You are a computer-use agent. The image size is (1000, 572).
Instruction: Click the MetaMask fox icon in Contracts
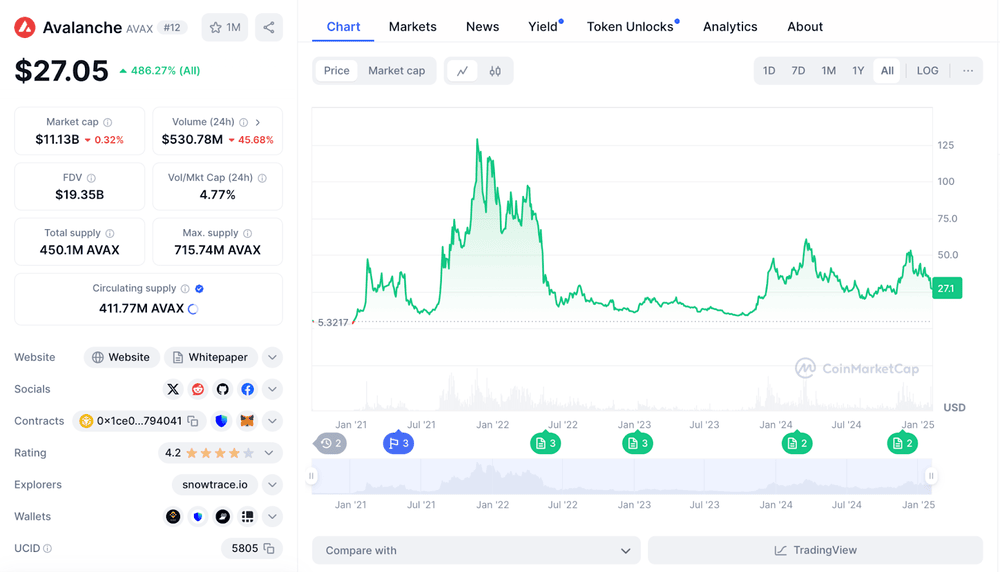click(x=246, y=421)
